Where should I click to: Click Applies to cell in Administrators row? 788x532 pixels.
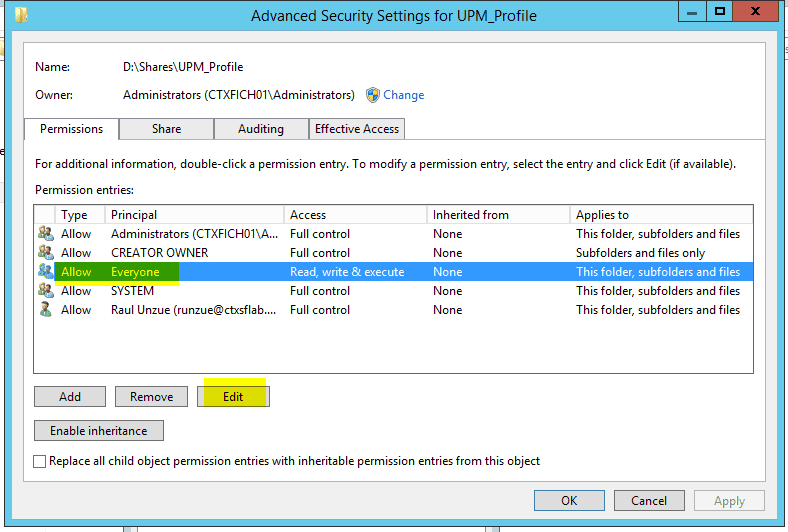pyautogui.click(x=658, y=234)
